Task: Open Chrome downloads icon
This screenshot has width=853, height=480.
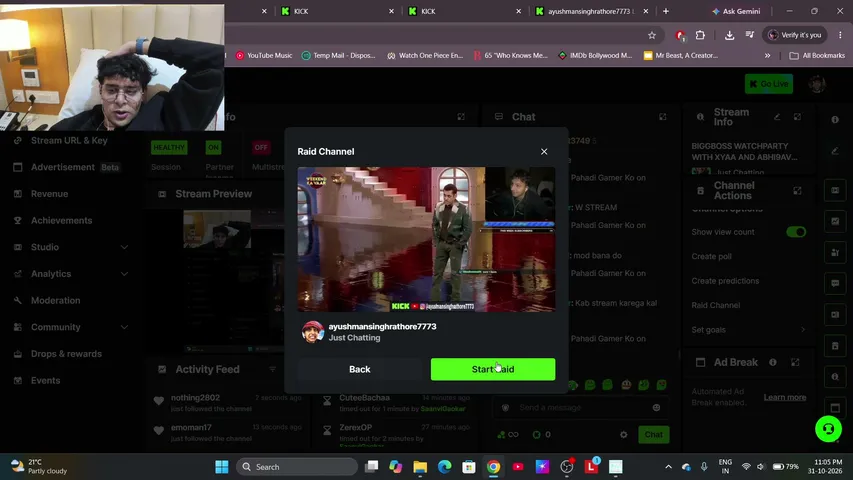Action: point(730,35)
